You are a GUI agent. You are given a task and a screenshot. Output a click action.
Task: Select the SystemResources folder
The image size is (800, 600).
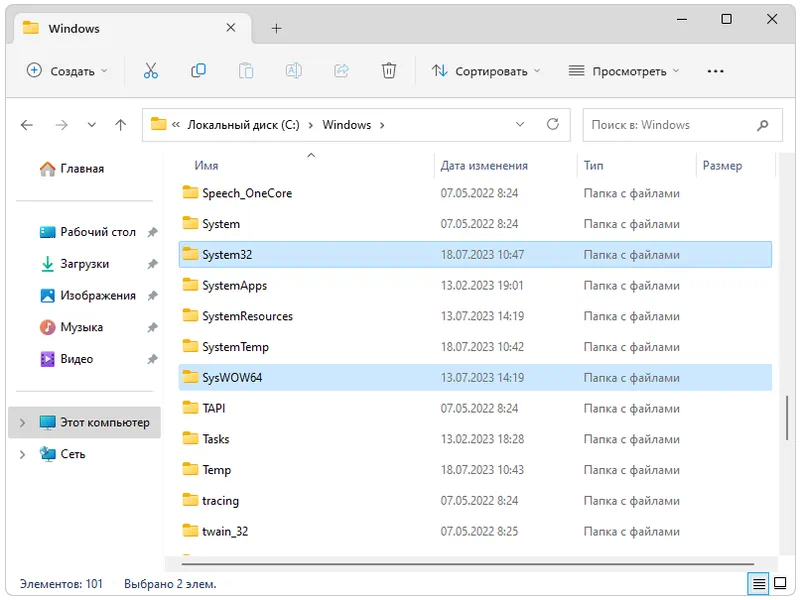click(475, 316)
